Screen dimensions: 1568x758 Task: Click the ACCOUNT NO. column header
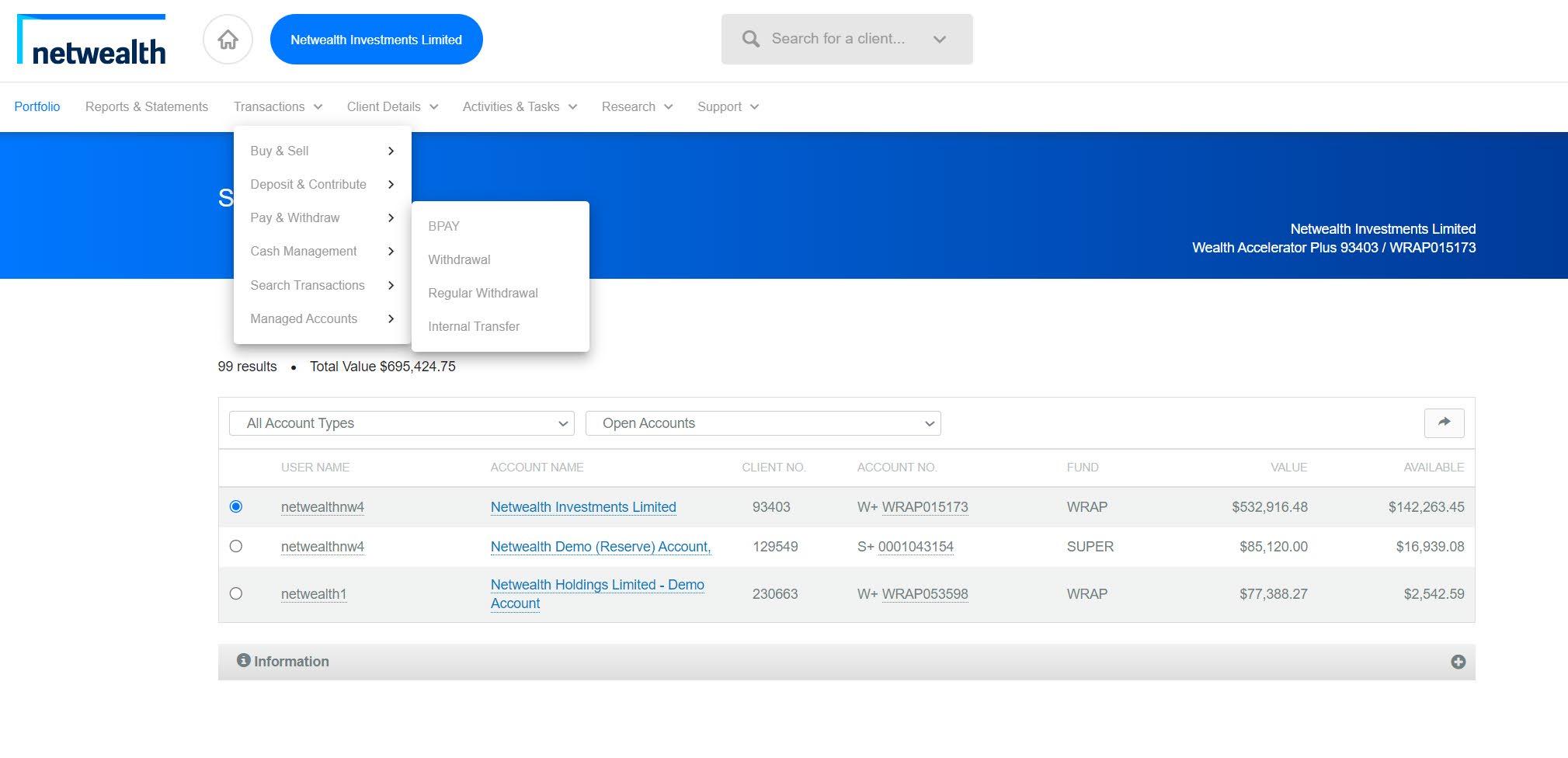coord(897,468)
